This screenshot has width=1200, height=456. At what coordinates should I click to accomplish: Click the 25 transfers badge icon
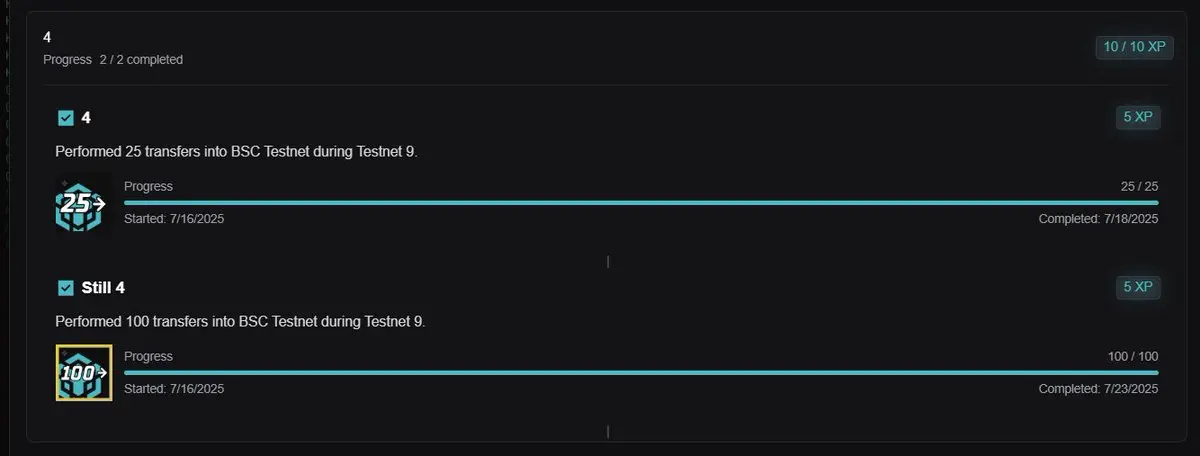point(84,203)
